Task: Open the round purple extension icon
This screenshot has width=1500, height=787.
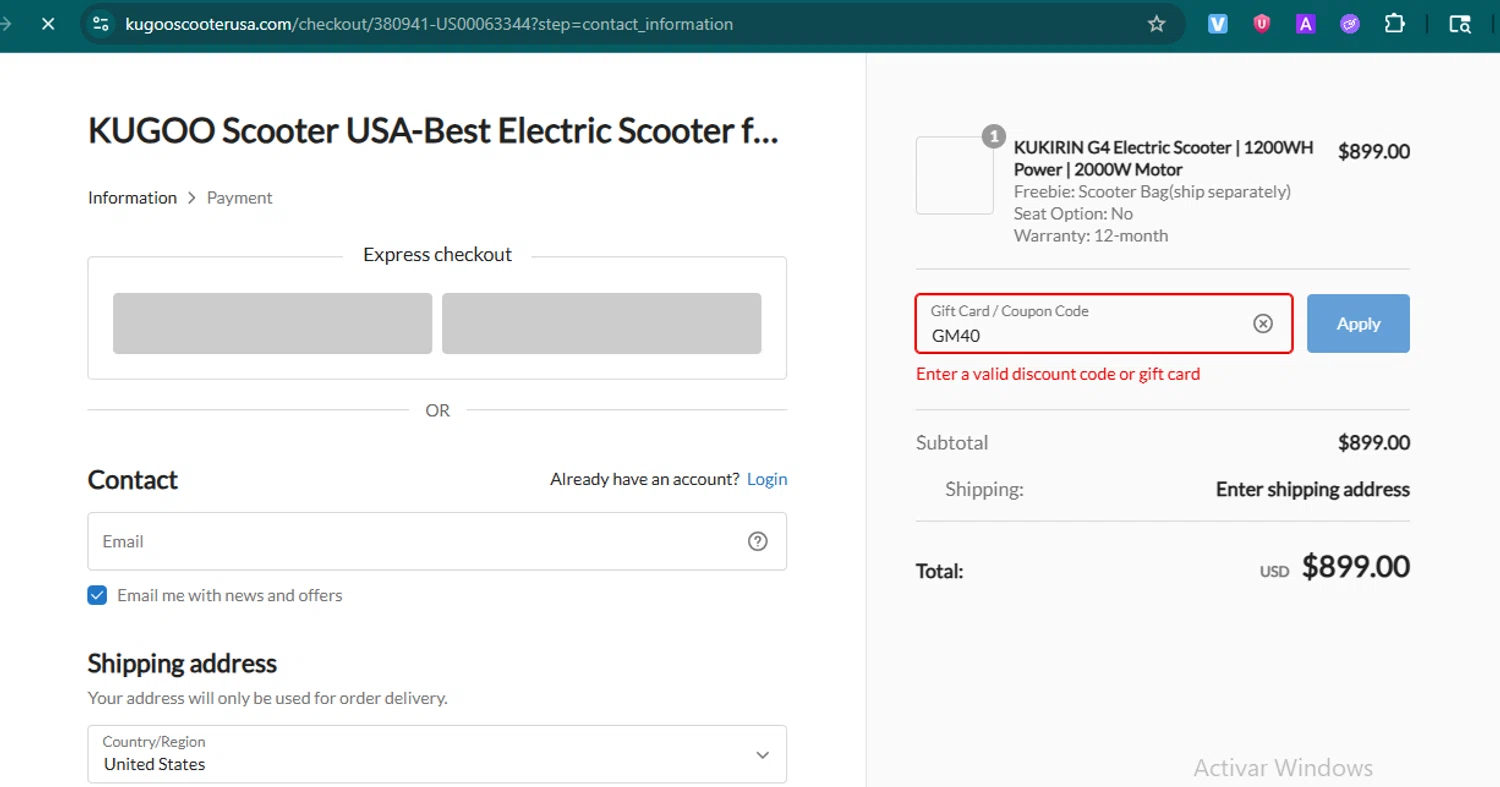Action: point(1350,23)
